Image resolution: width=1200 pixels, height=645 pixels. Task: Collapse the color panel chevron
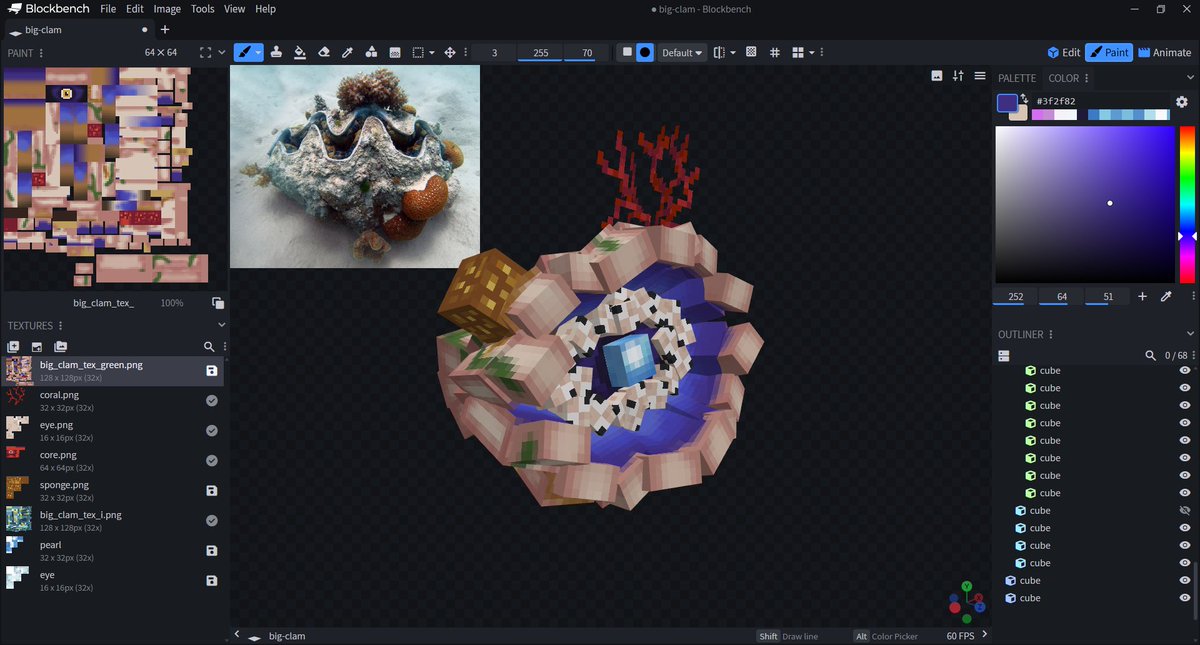(1190, 78)
